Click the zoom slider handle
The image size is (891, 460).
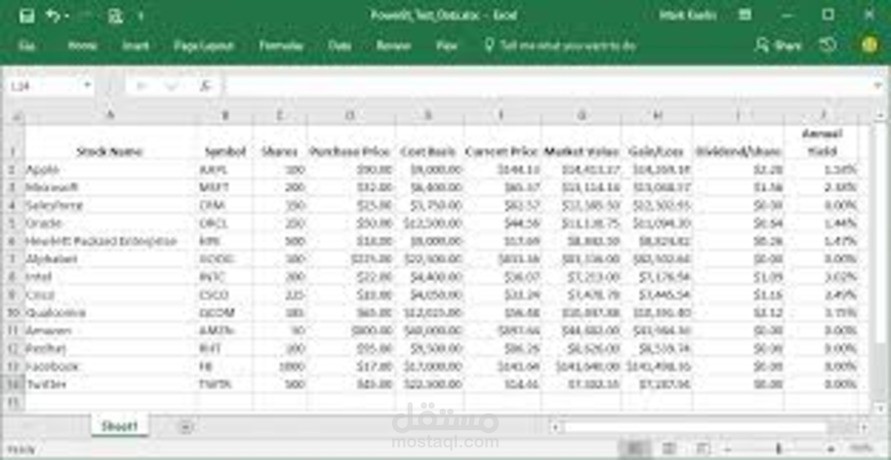tap(778, 449)
